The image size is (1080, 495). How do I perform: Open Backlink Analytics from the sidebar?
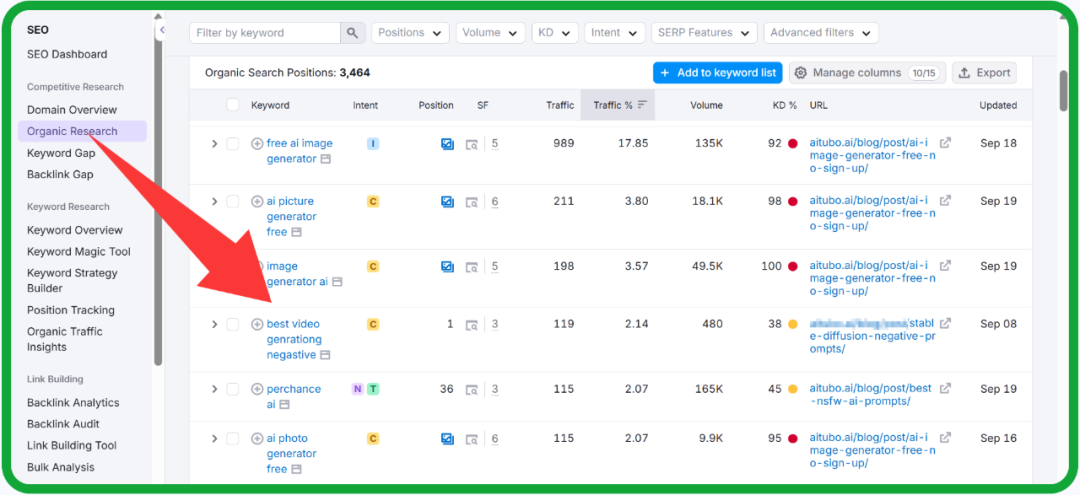tap(73, 403)
